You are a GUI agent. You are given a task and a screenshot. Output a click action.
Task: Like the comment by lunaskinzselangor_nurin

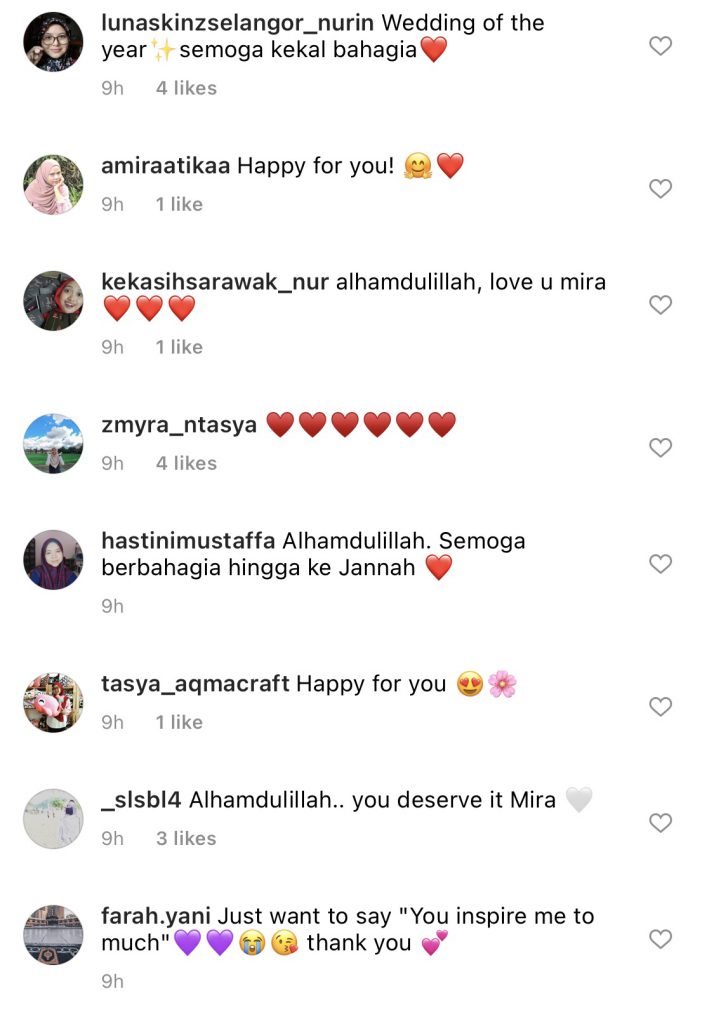(x=660, y=46)
